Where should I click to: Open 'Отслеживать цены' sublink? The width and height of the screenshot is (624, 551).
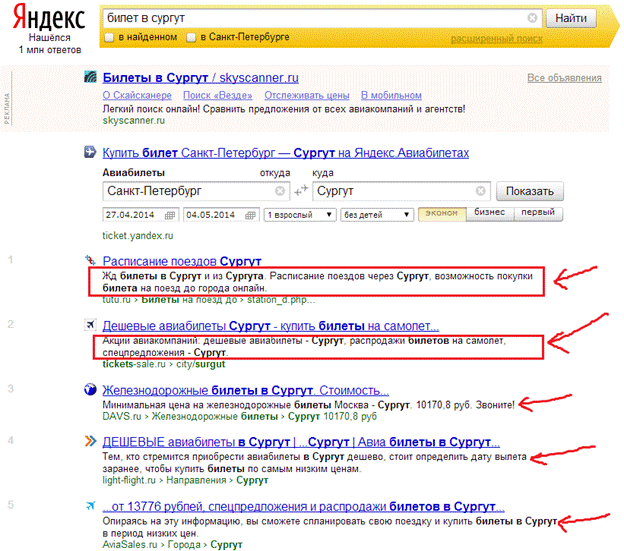click(x=307, y=95)
